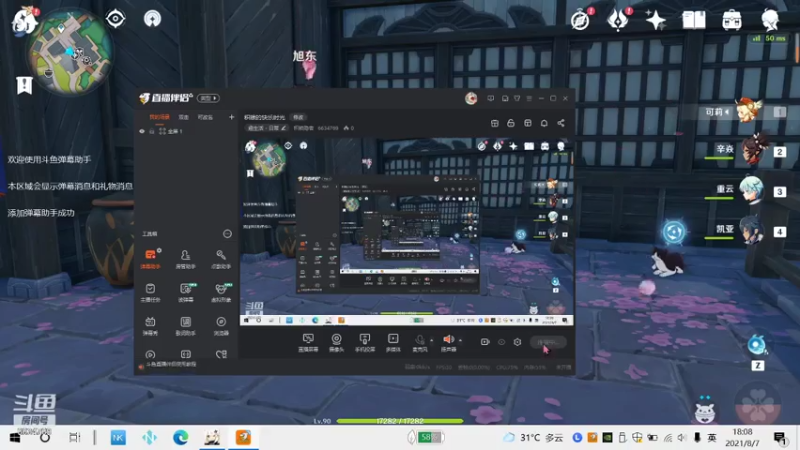
Task: Collapse the toolbox section
Action: [227, 234]
